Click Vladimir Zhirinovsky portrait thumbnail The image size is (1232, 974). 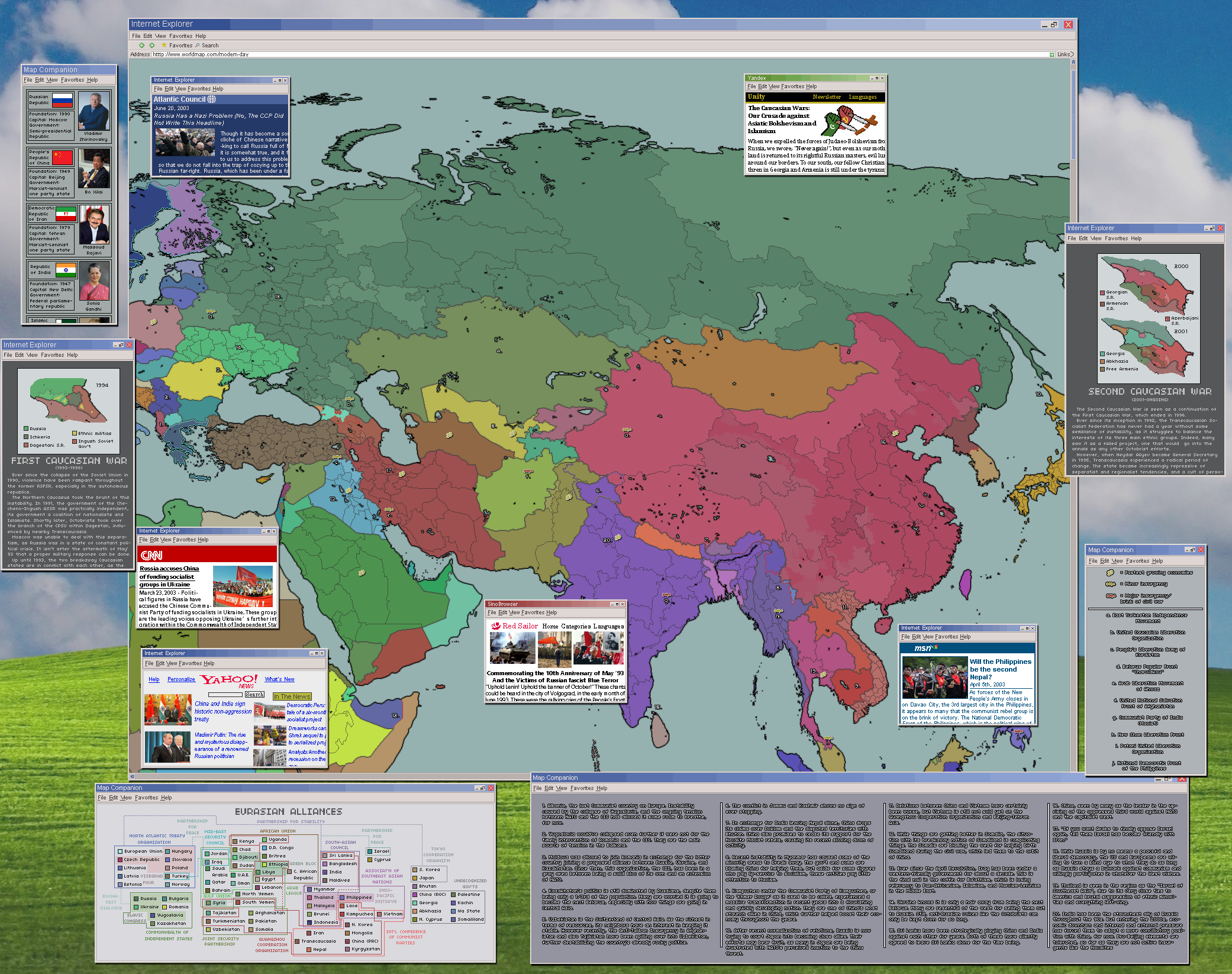[93, 111]
